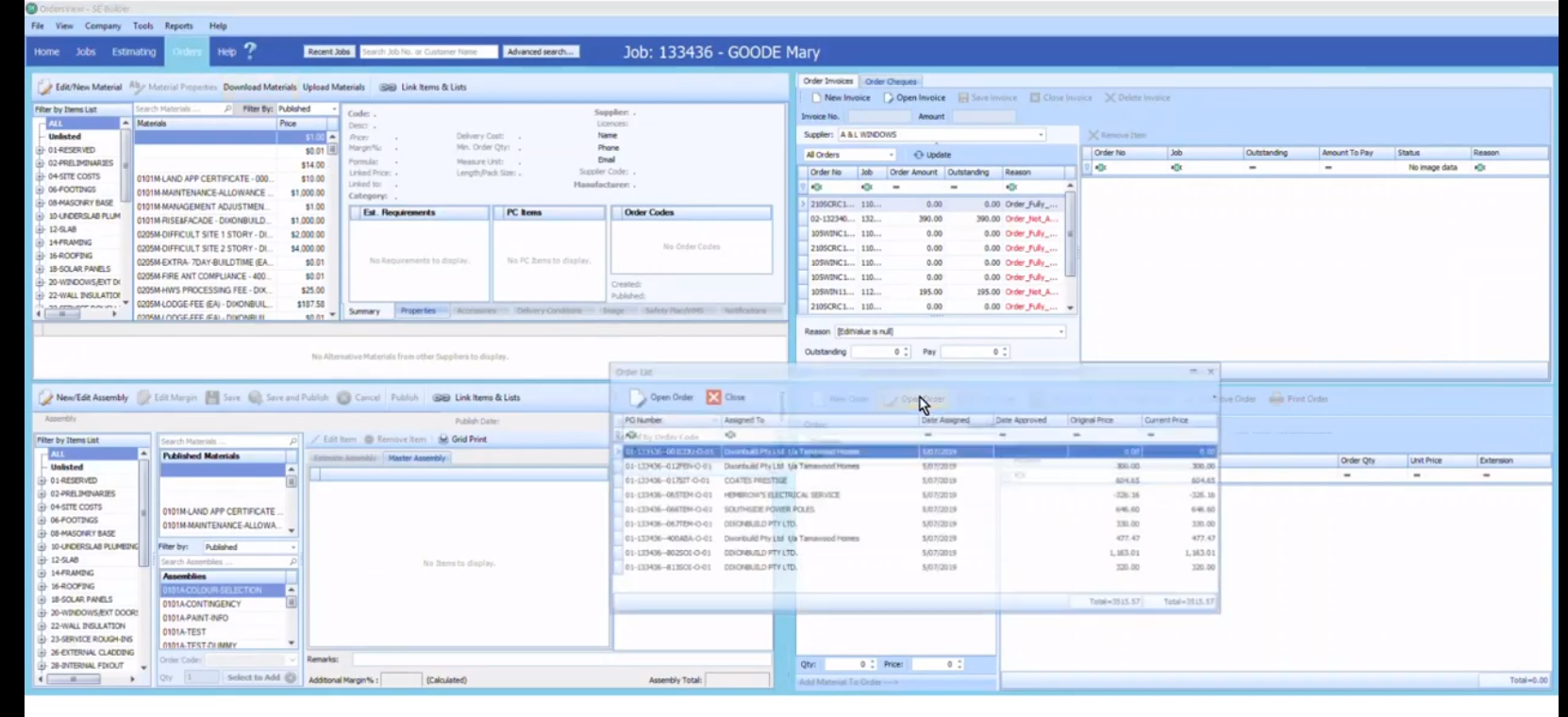Click the Cancel icon in assembly toolbar

pyautogui.click(x=344, y=397)
